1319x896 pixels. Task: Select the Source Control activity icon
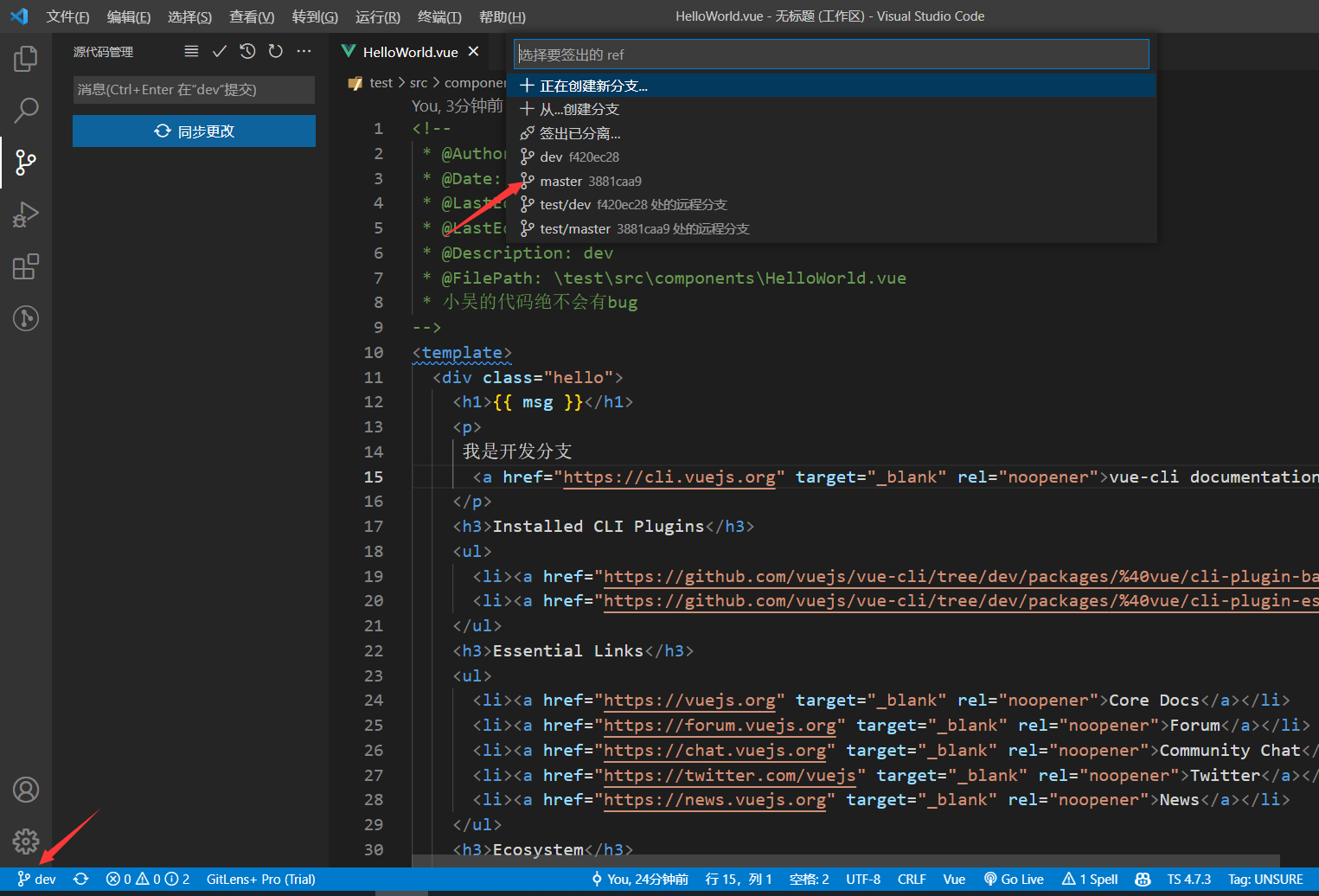pyautogui.click(x=26, y=162)
